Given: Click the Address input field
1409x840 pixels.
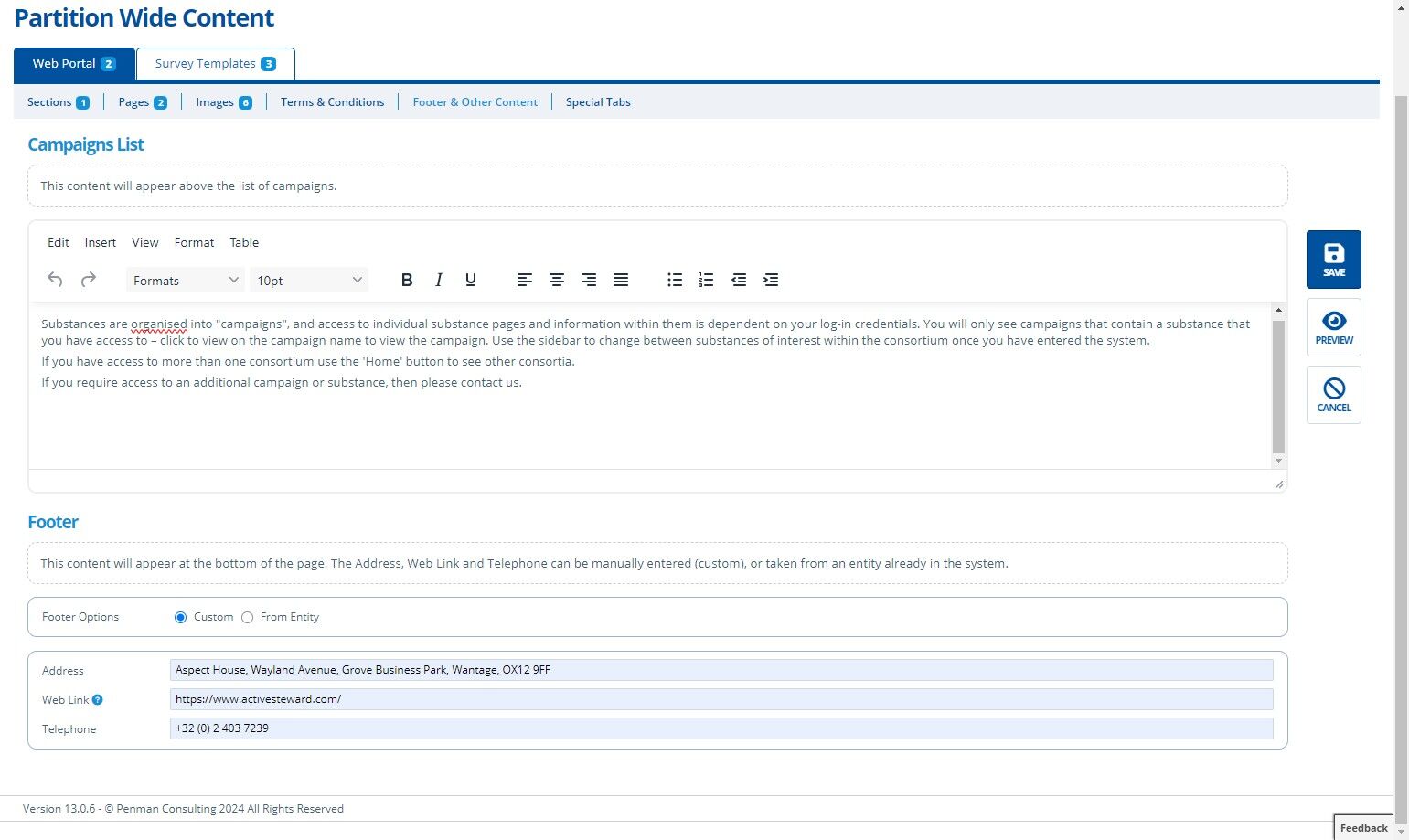Looking at the screenshot, I should (x=721, y=670).
